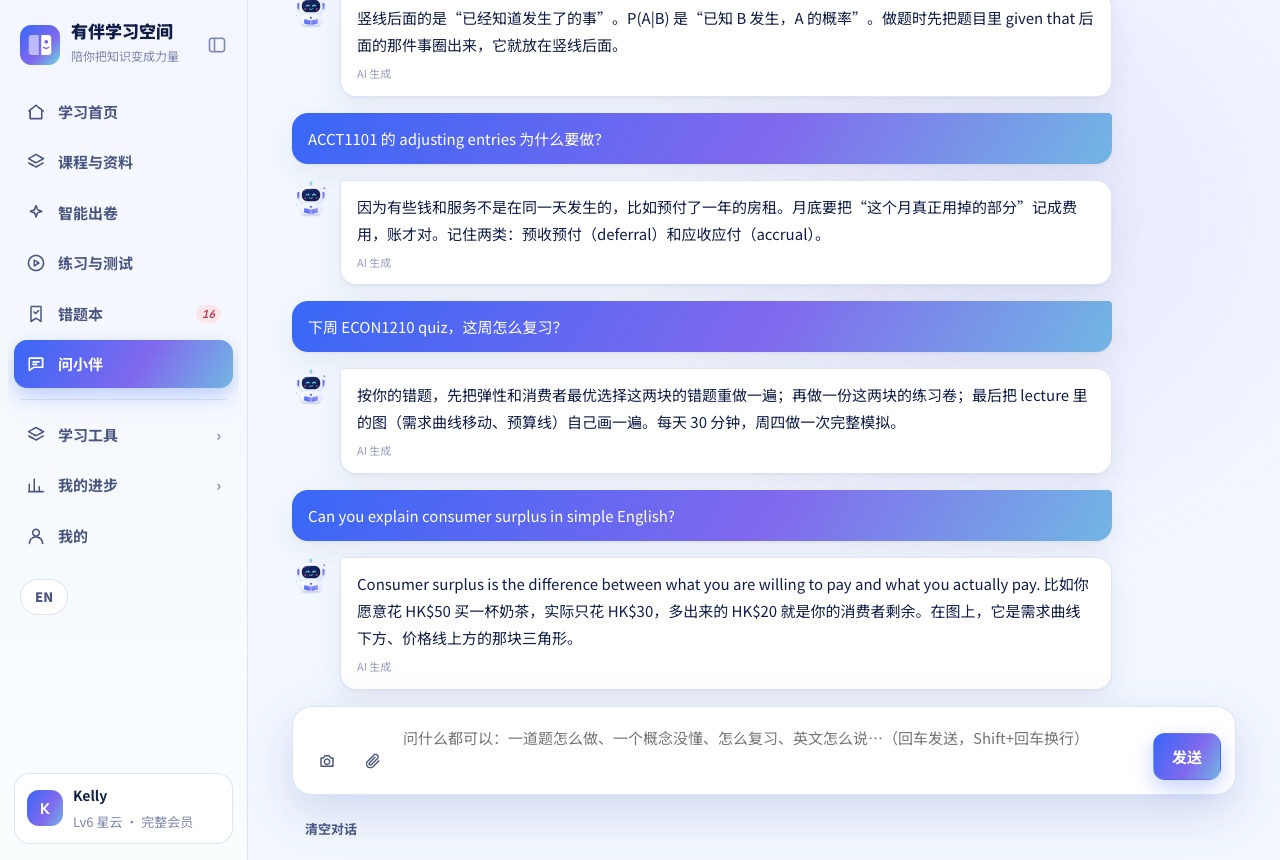Viewport: 1280px width, 860px height.
Task: Click the bookmark icon beside 错题本
Action: pyautogui.click(x=36, y=314)
